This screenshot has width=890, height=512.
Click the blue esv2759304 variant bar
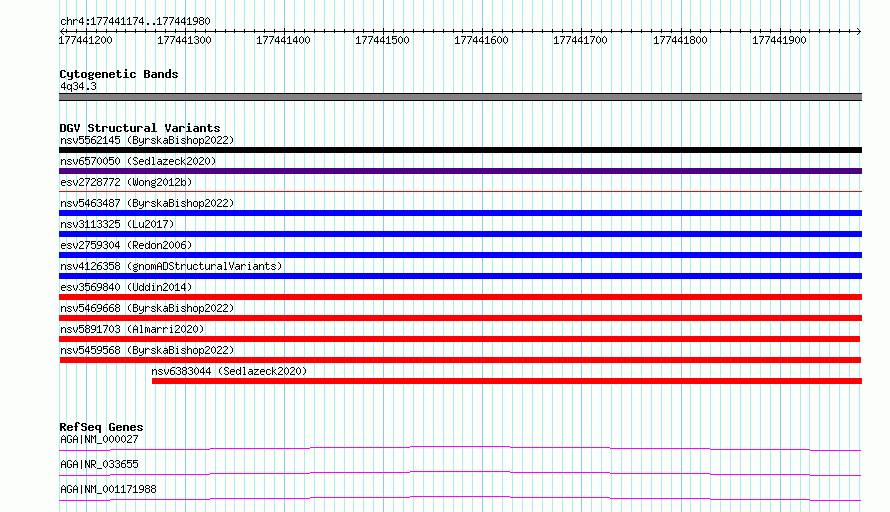(x=460, y=255)
